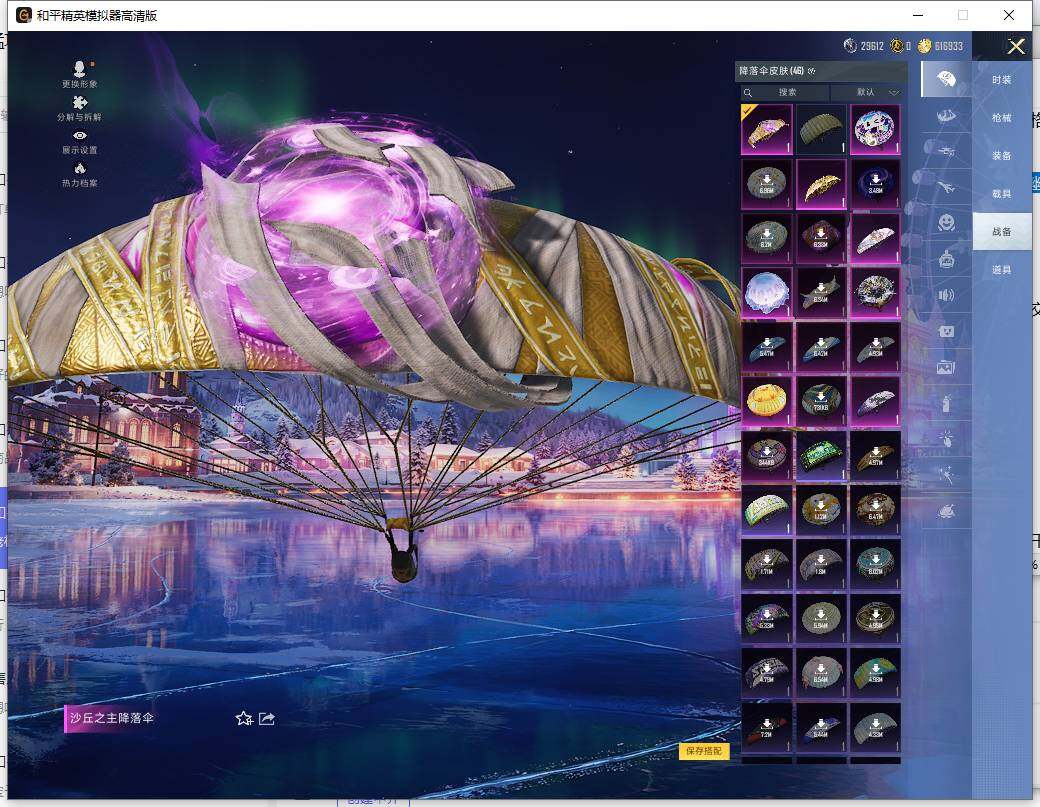Download the parachute labeled 3.48M
The image size is (1040, 807).
(876, 184)
